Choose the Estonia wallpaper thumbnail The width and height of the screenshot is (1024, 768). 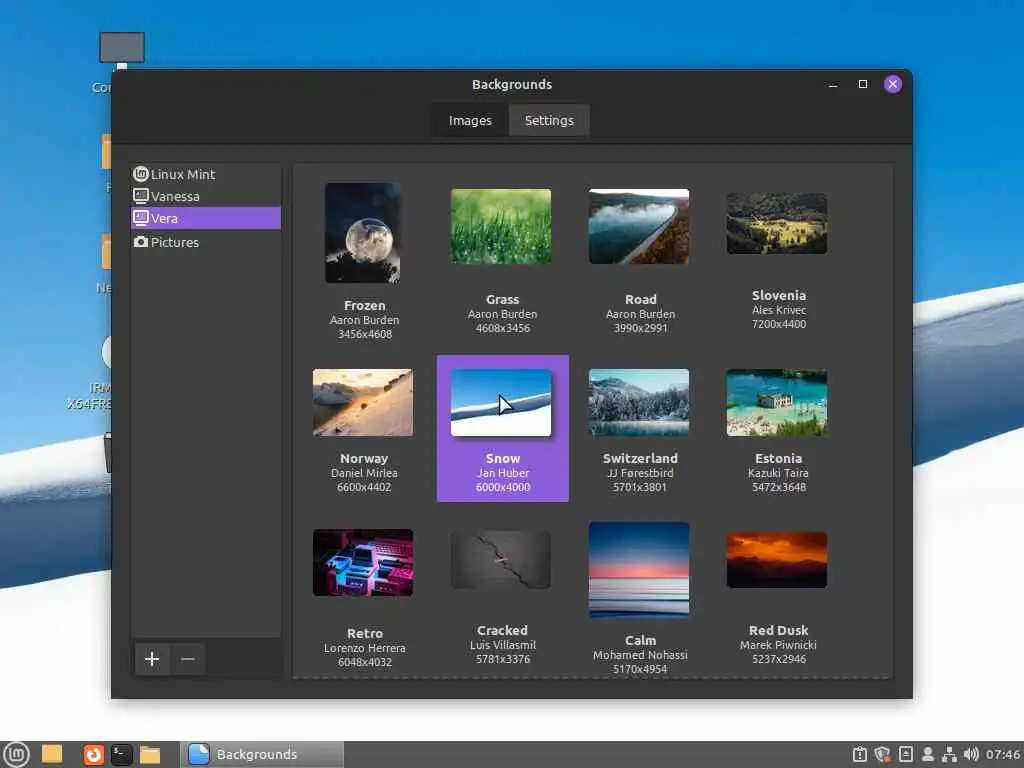tap(776, 402)
